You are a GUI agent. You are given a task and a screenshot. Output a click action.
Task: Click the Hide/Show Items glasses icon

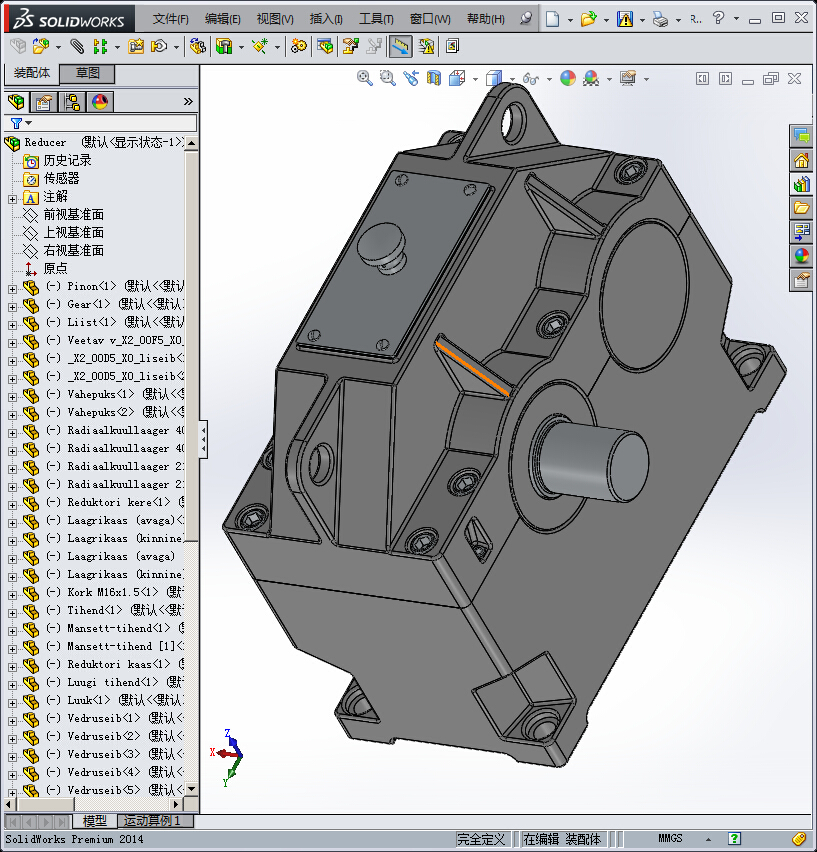(531, 79)
